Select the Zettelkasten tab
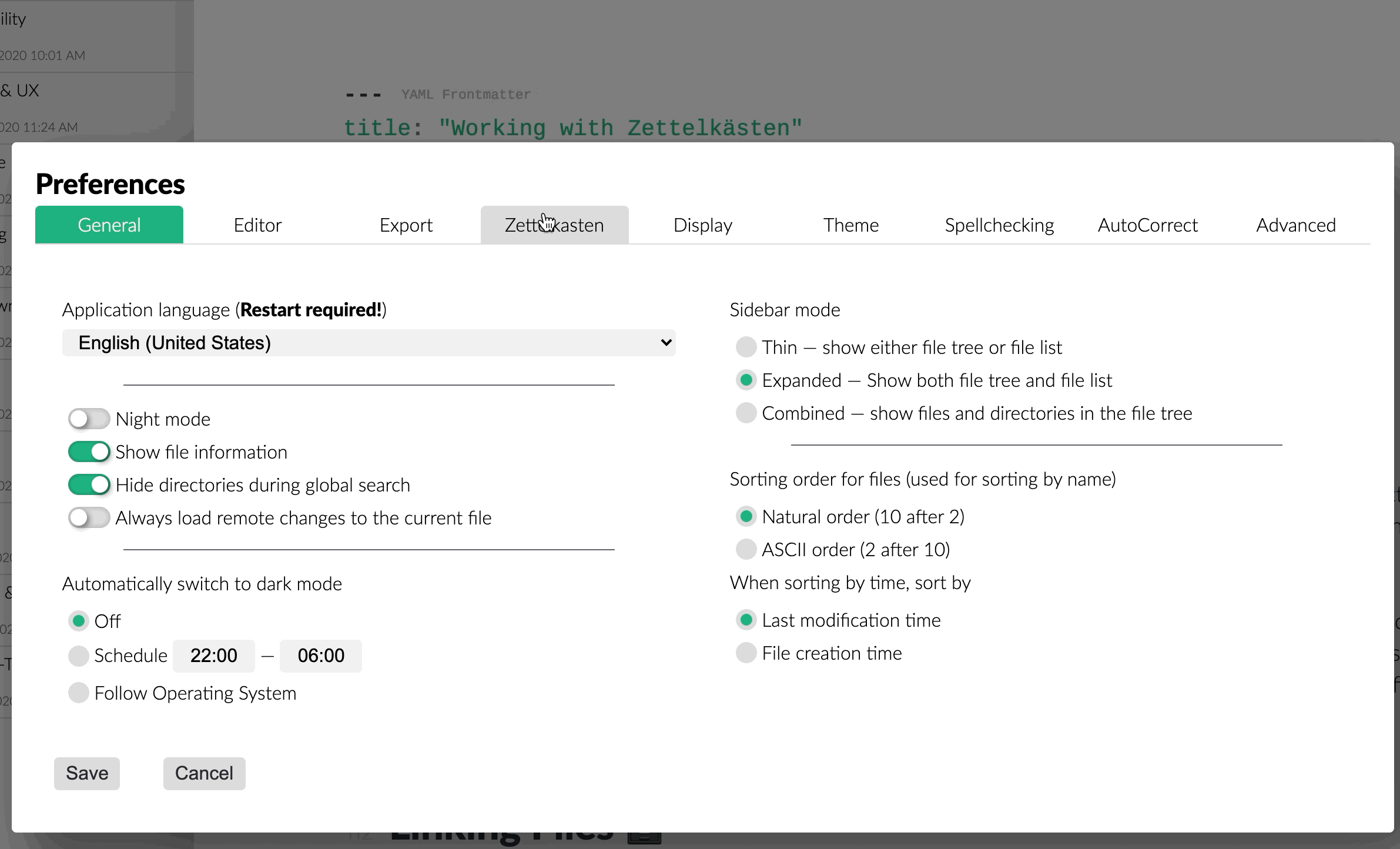The height and width of the screenshot is (849, 1400). coord(554,225)
